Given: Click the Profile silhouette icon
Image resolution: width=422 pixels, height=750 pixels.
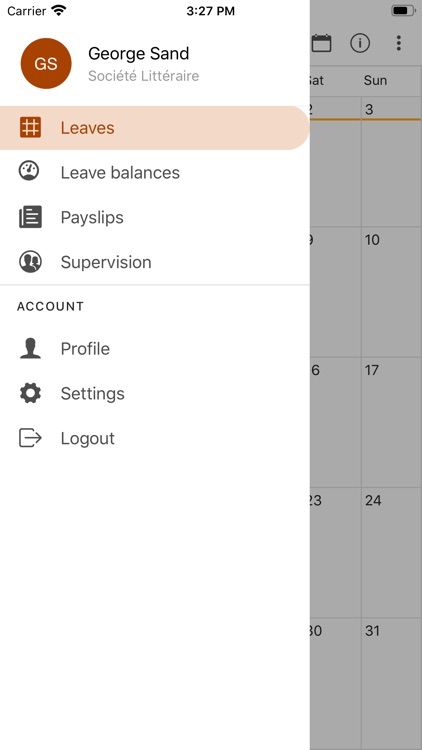Looking at the screenshot, I should click(30, 348).
